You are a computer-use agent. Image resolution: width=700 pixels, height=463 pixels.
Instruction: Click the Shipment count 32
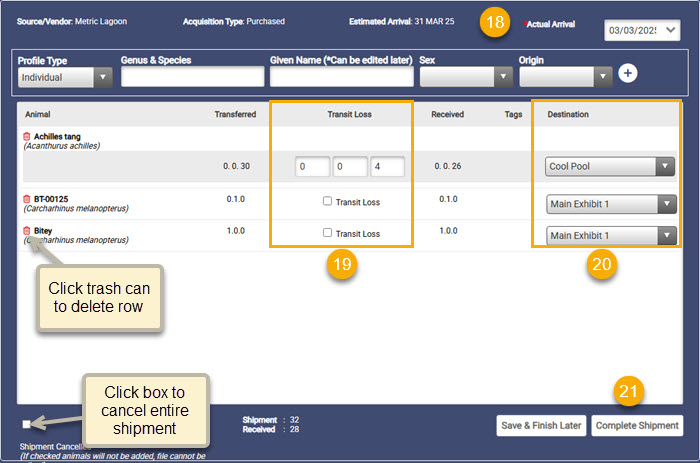pos(294,420)
